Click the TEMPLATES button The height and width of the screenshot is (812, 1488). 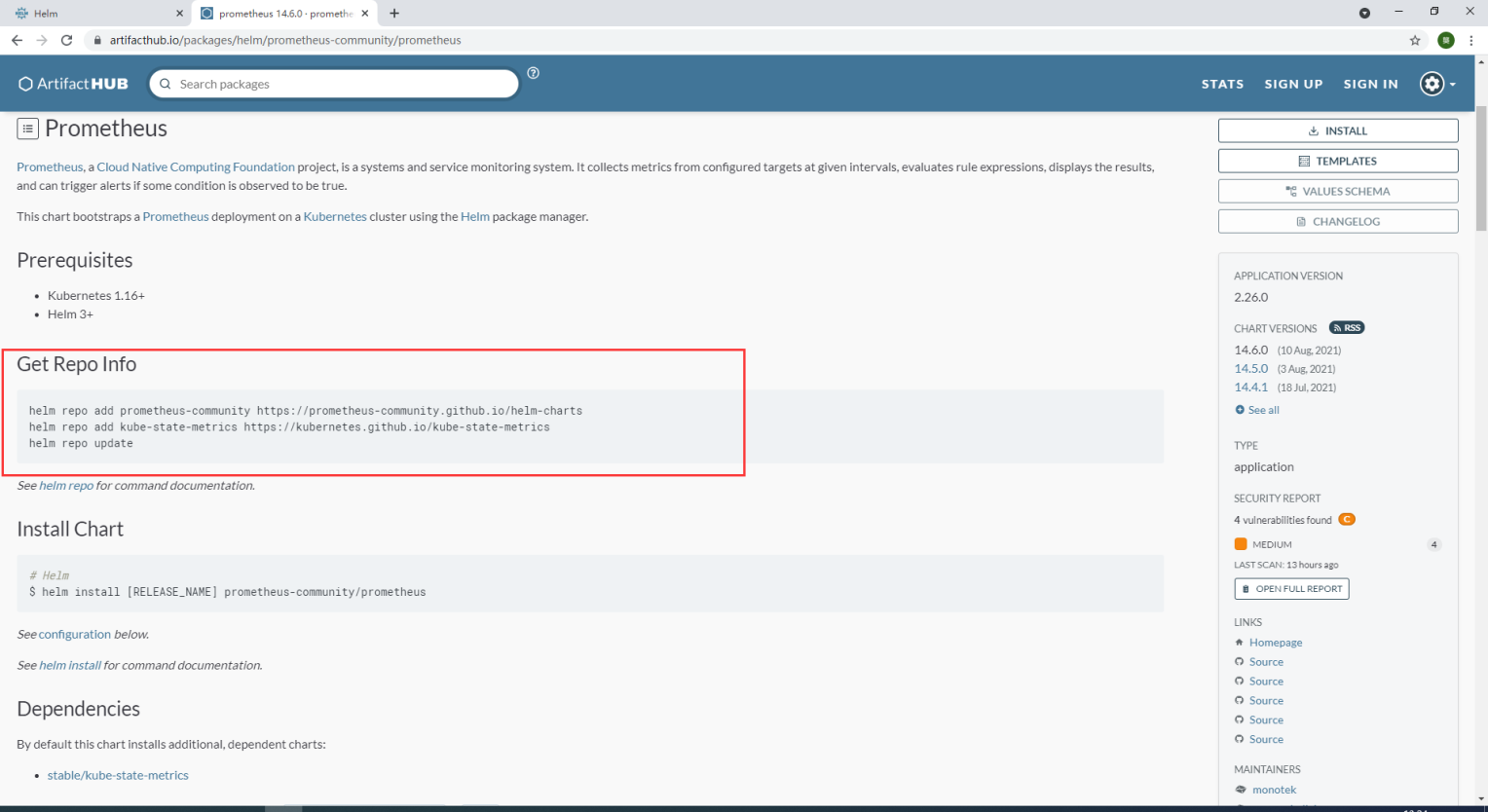pyautogui.click(x=1338, y=161)
